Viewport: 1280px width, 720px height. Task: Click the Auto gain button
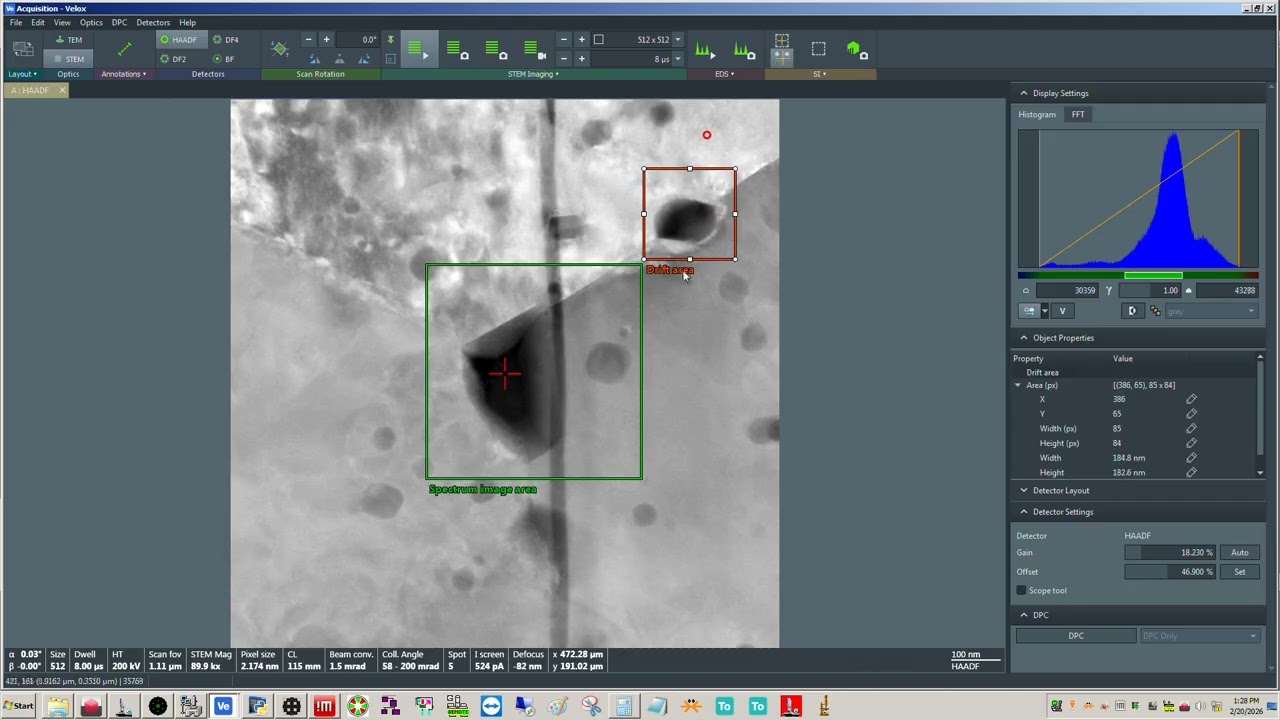1240,553
